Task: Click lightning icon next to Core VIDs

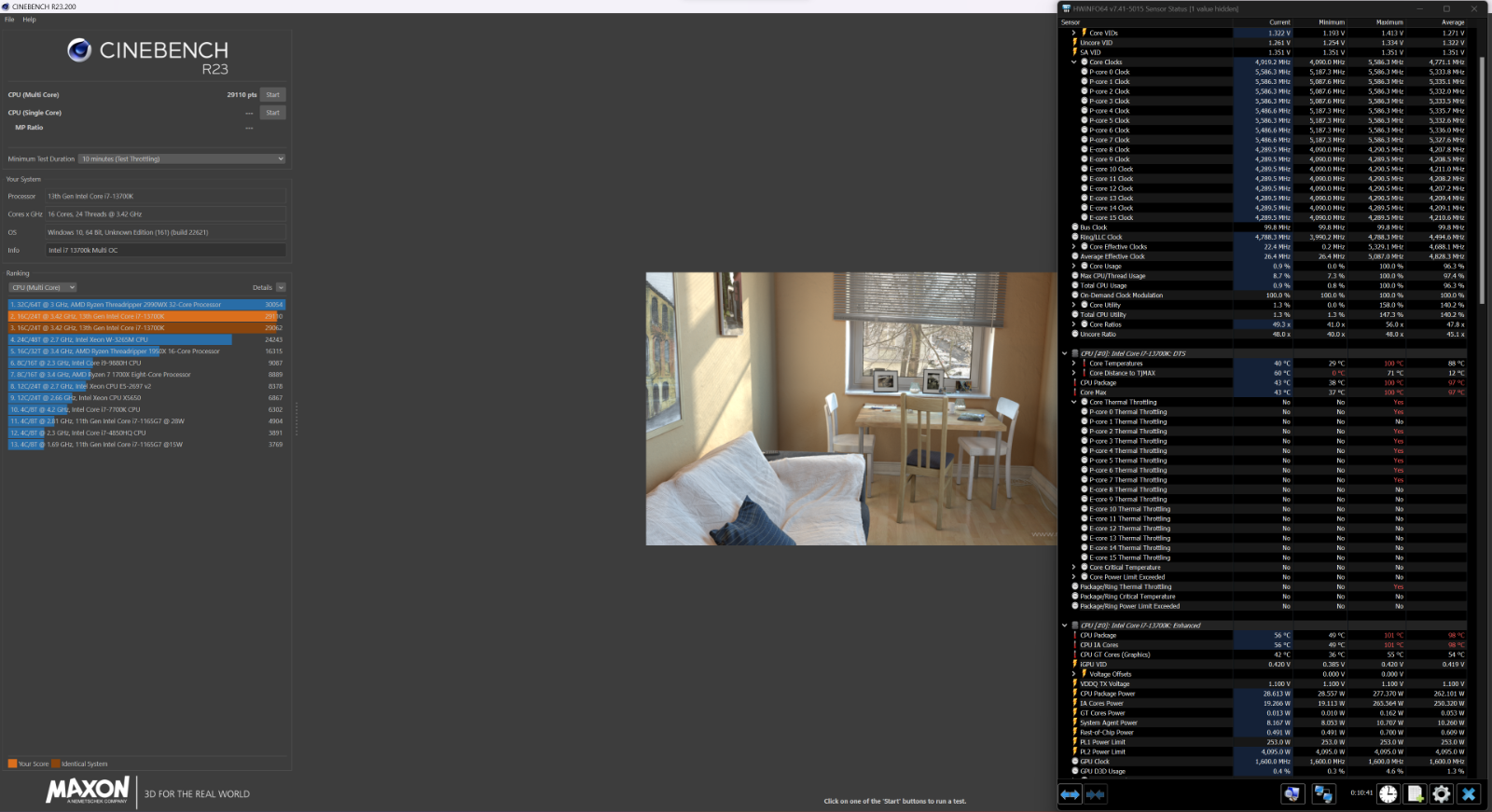Action: tap(1084, 33)
